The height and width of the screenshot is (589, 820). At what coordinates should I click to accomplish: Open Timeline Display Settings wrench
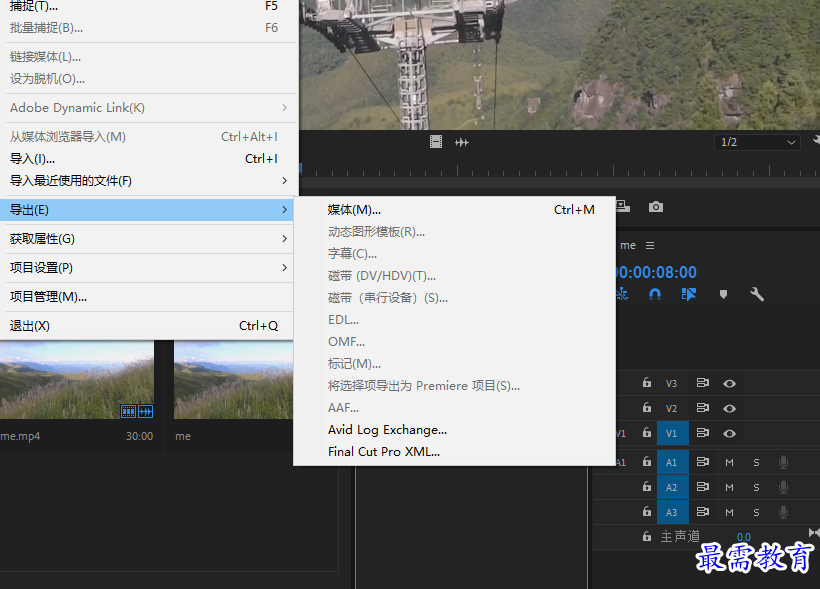click(x=757, y=294)
